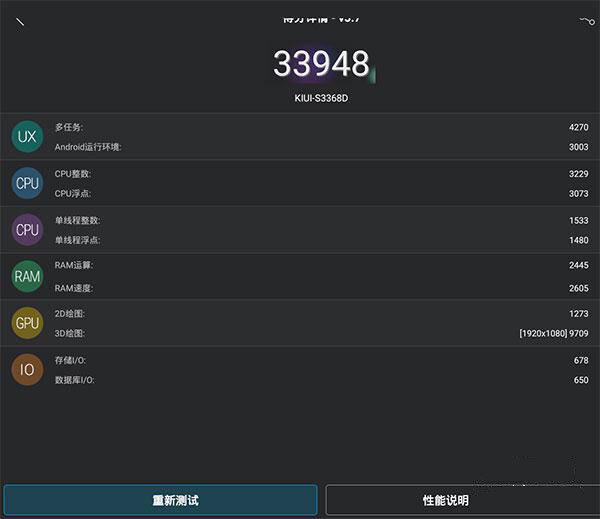The image size is (600, 519).
Task: Click the database I/O score 650
Action: (581, 380)
